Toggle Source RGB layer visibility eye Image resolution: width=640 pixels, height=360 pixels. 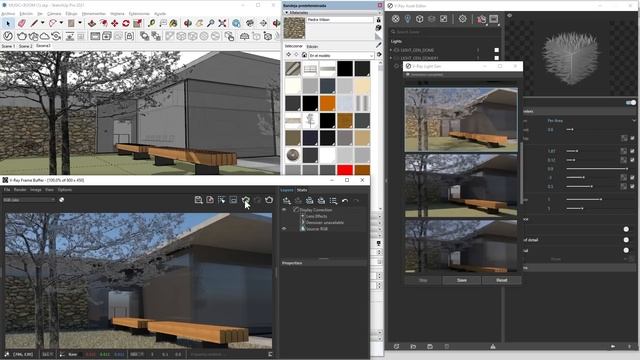[284, 229]
